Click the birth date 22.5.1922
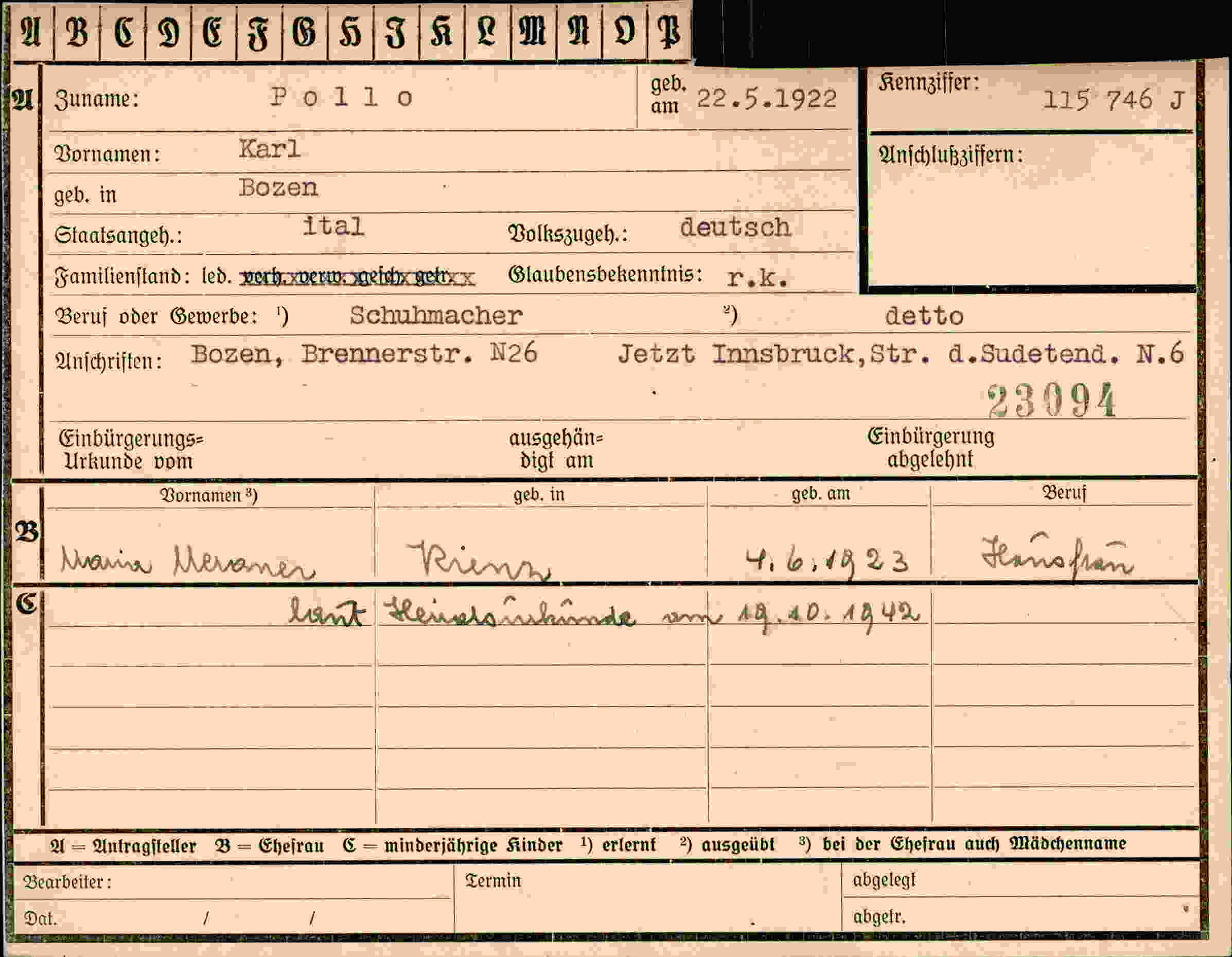The height and width of the screenshot is (957, 1232). [x=766, y=99]
